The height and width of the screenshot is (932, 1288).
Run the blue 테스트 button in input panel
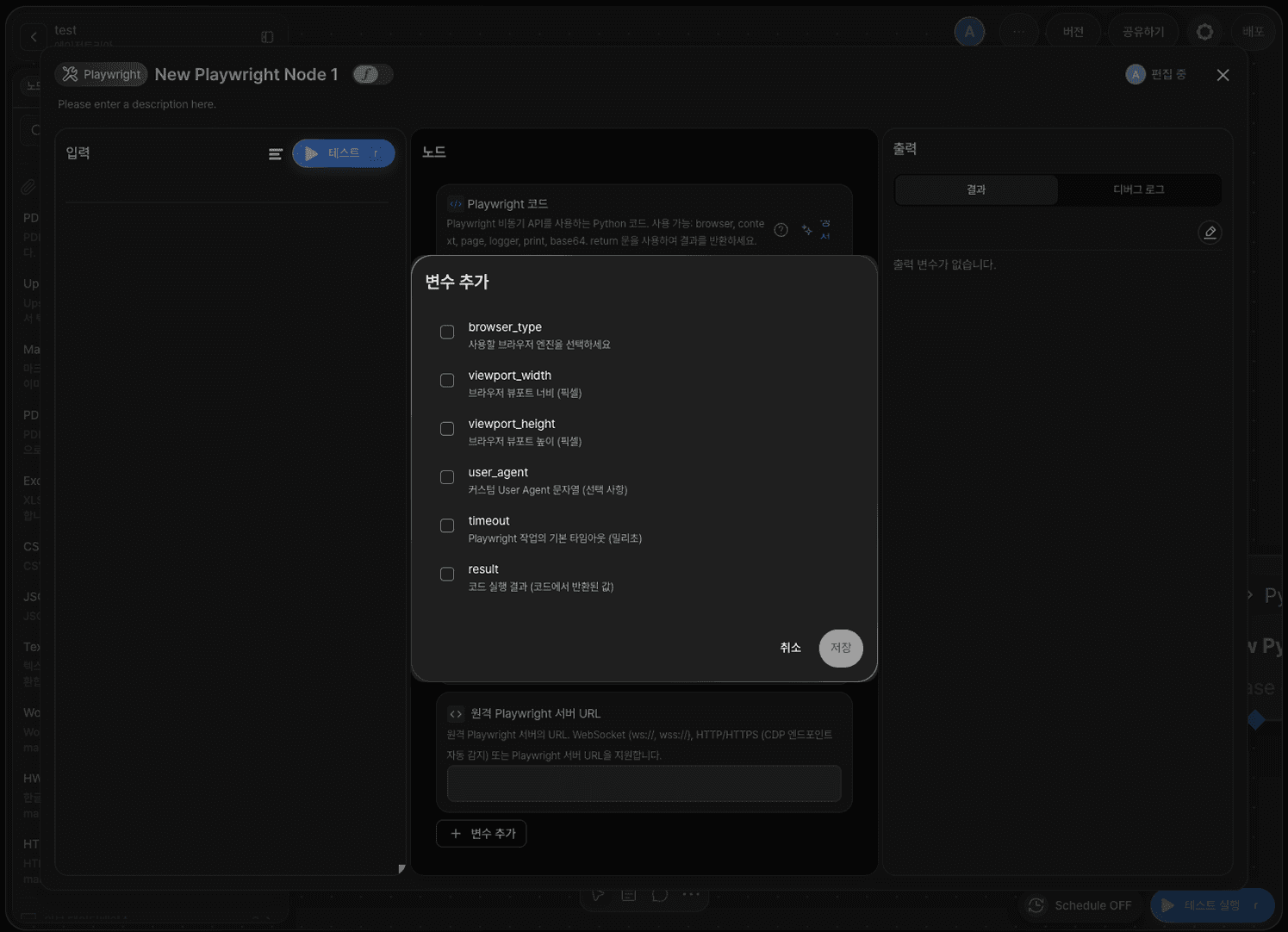coord(344,153)
